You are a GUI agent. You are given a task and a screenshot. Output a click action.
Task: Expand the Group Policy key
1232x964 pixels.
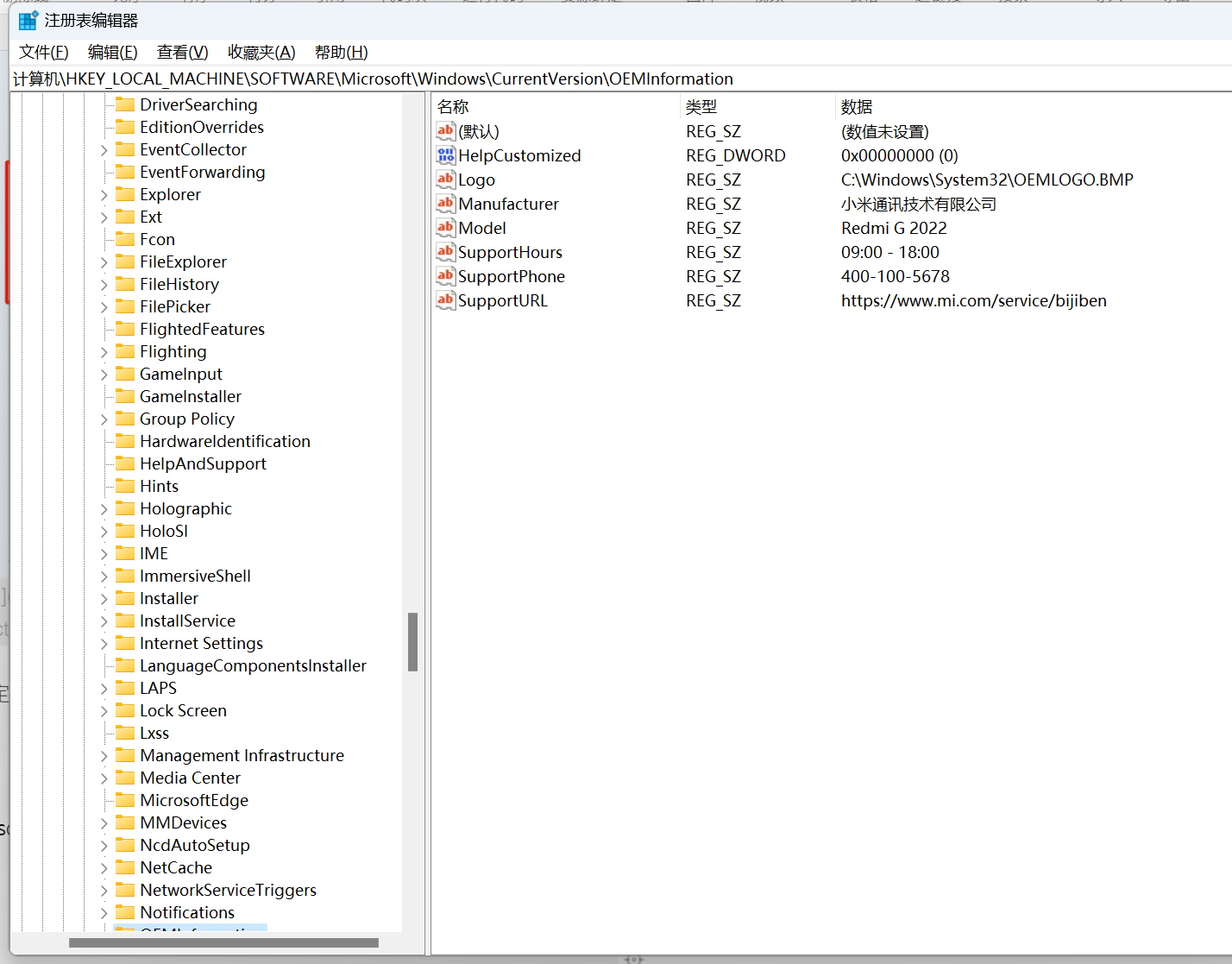pyautogui.click(x=103, y=419)
